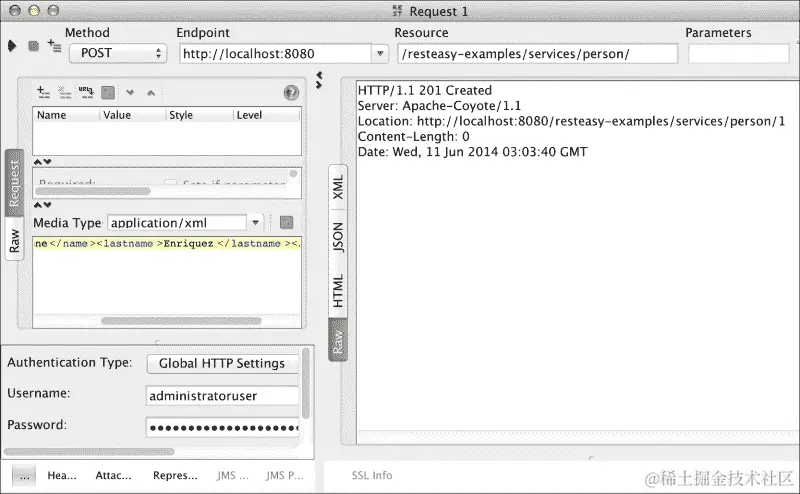Remove the selected parameter

click(65, 92)
